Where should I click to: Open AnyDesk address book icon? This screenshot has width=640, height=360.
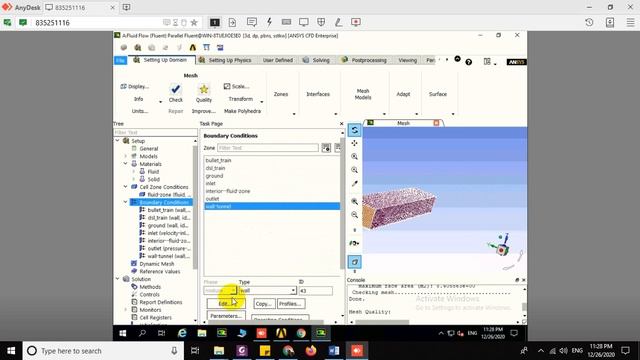point(610,22)
